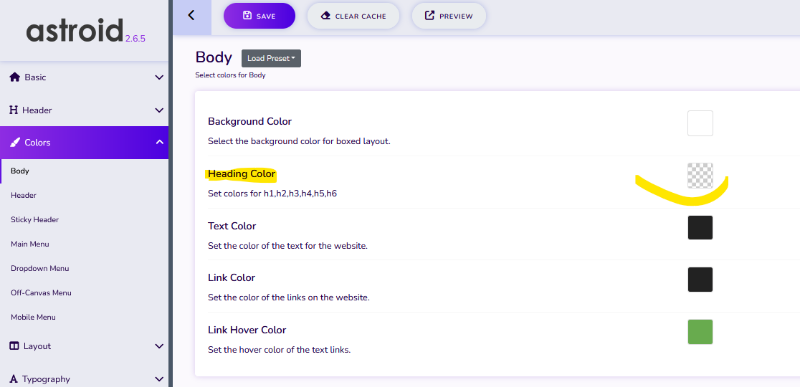The image size is (800, 387).
Task: Click the Heading Color label
Action: (241, 174)
